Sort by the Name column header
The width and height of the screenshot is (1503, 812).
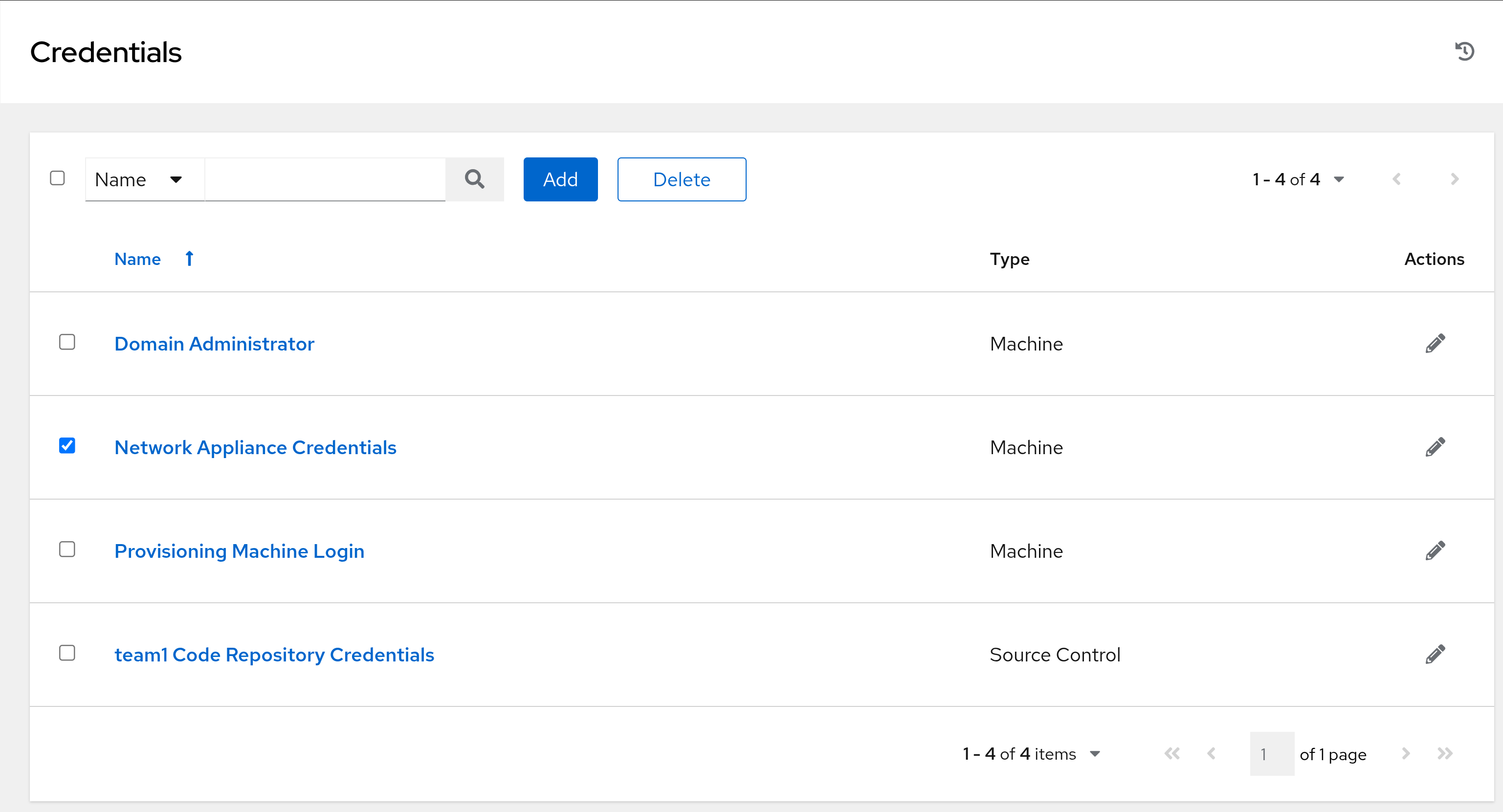(x=137, y=259)
